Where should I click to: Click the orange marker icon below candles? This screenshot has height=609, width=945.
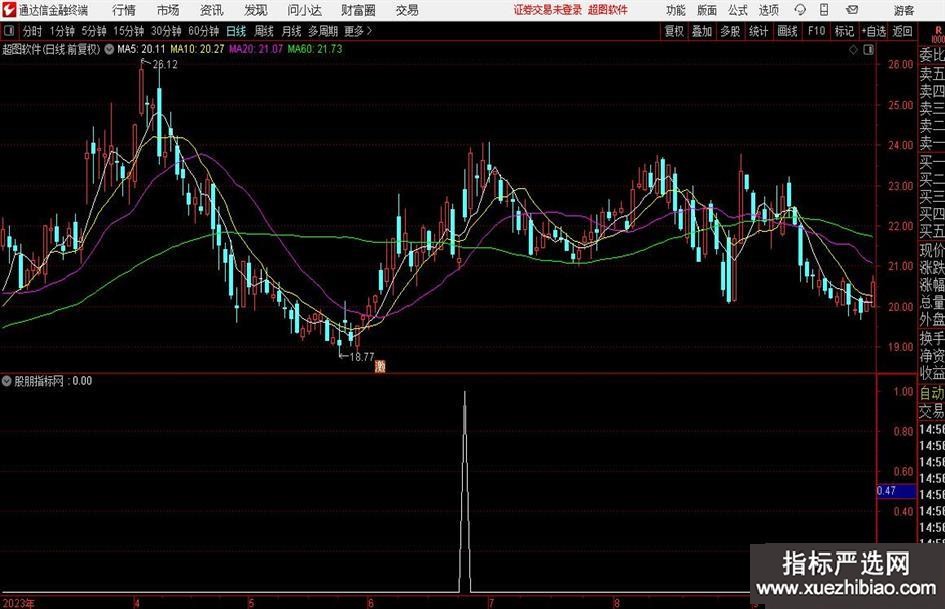point(380,365)
